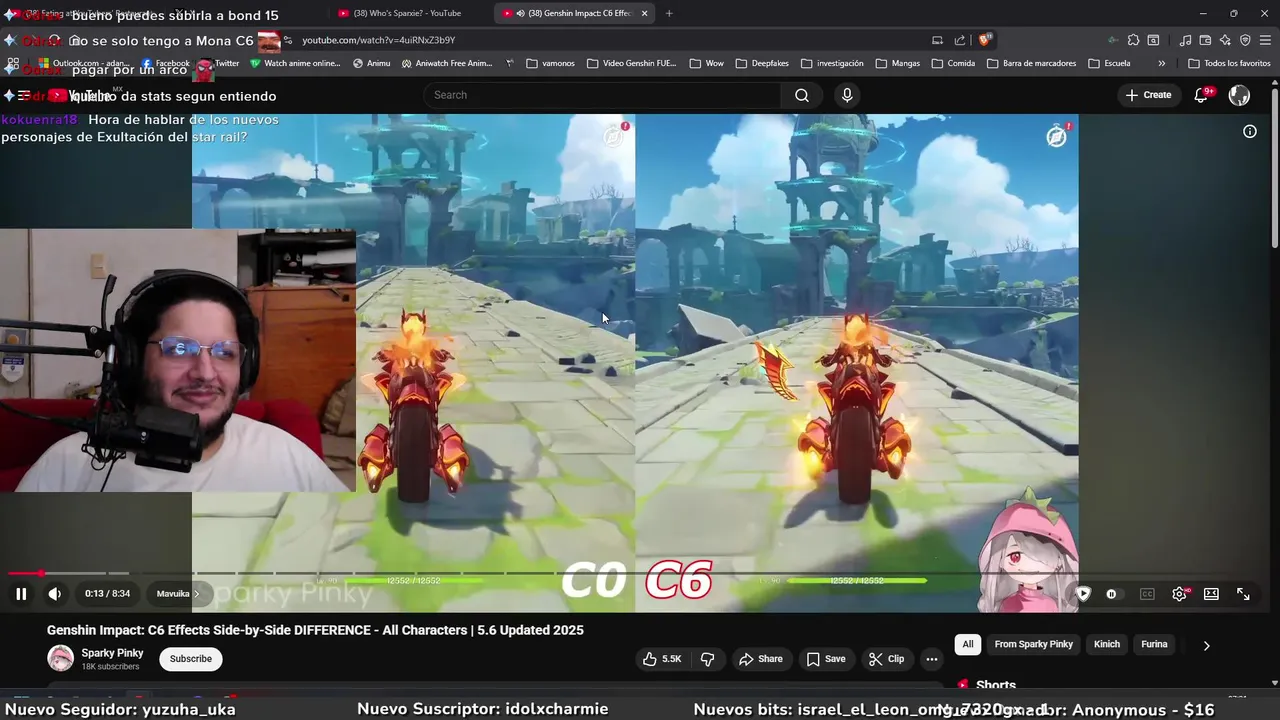Switch to Who's Spaxie YouTube tab
Image resolution: width=1280 pixels, height=720 pixels.
pos(407,13)
